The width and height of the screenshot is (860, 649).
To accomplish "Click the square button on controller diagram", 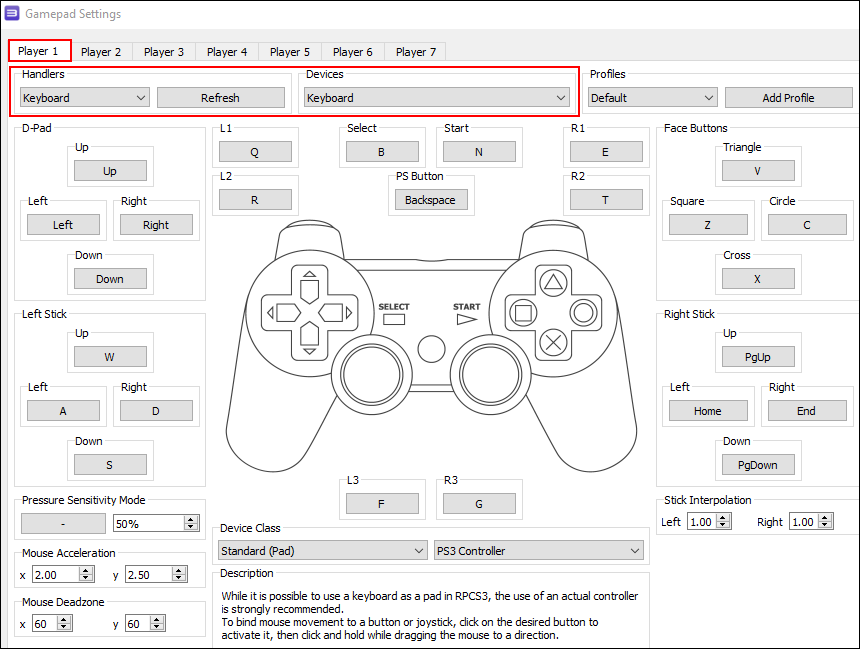I will (x=523, y=313).
